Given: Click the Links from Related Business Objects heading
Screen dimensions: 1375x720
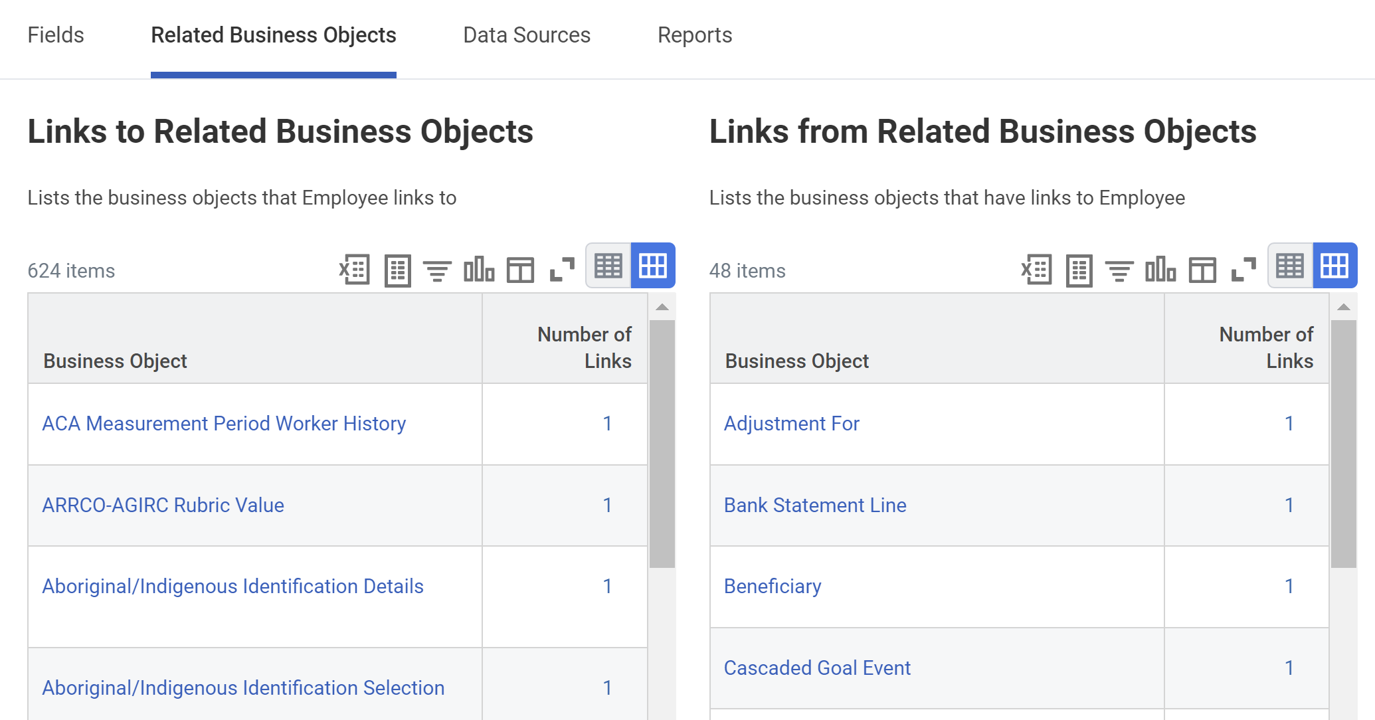Looking at the screenshot, I should click(983, 131).
